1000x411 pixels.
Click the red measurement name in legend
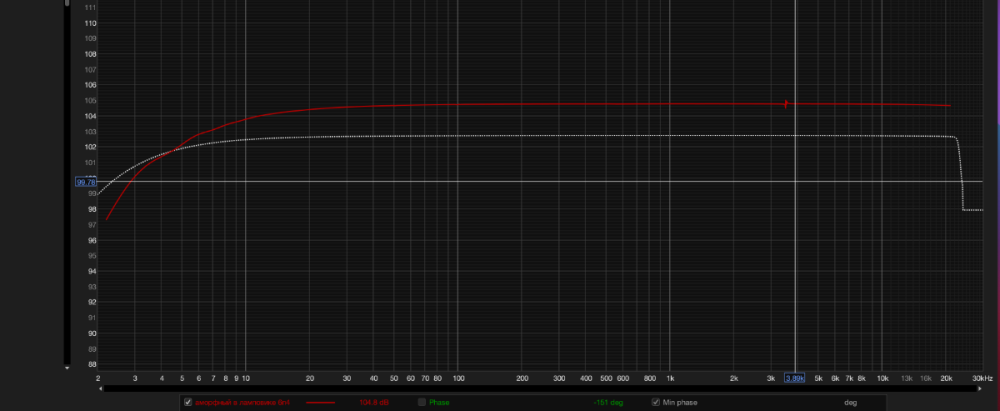click(242, 402)
